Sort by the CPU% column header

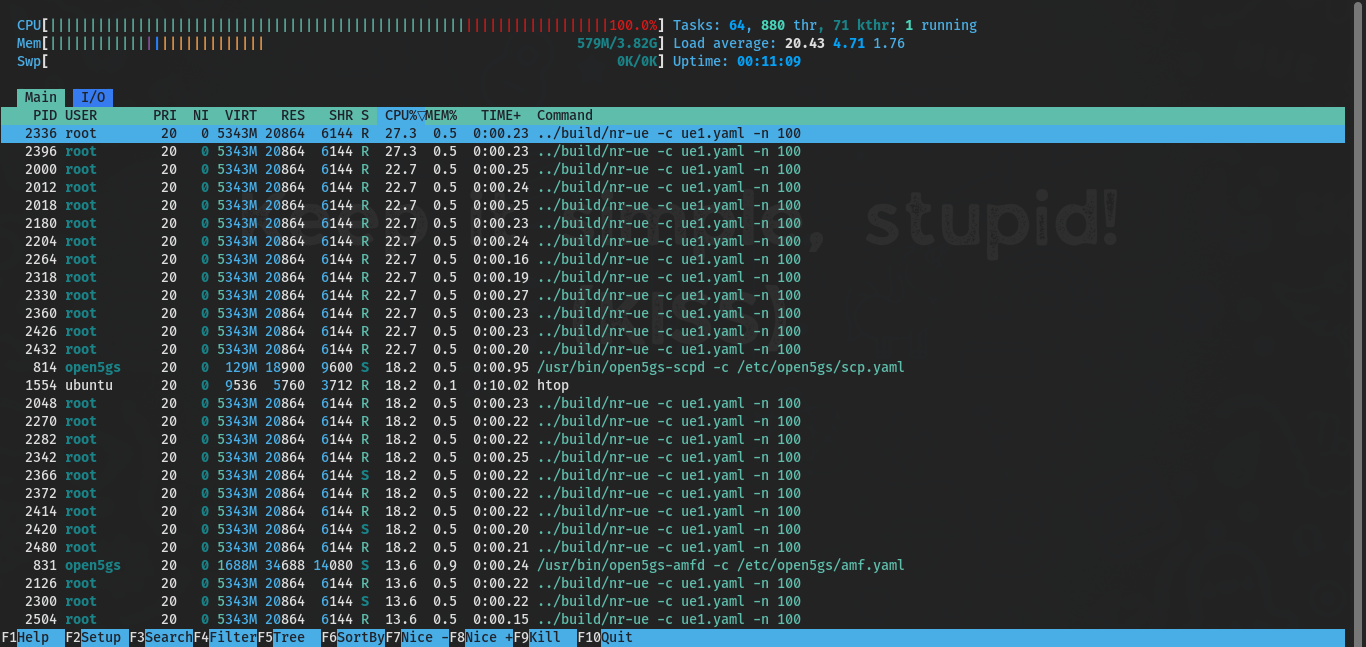(402, 115)
